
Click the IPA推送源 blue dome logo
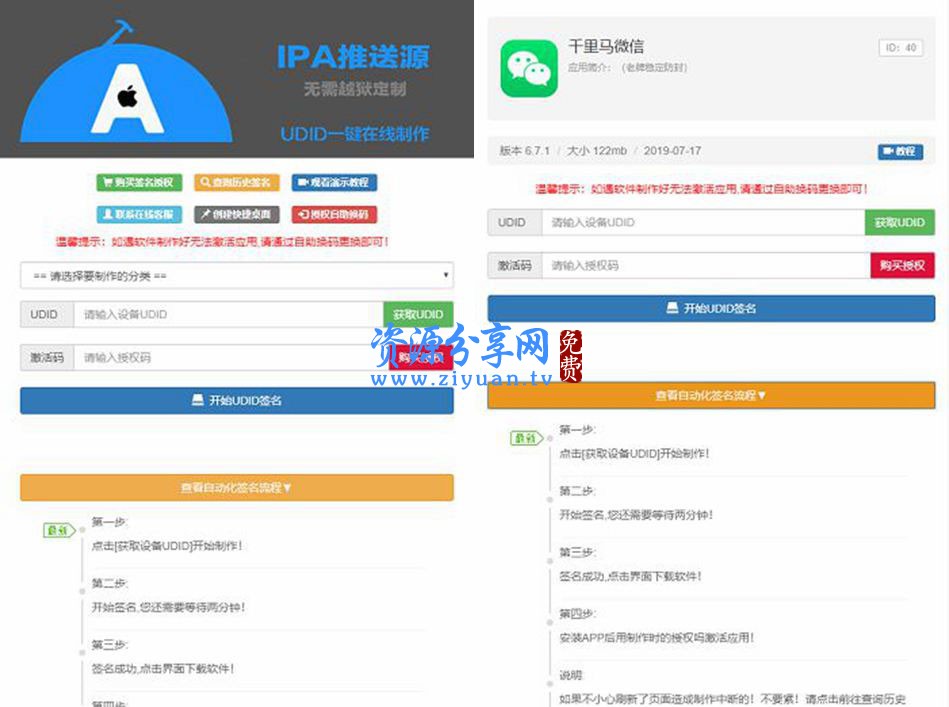(126, 82)
